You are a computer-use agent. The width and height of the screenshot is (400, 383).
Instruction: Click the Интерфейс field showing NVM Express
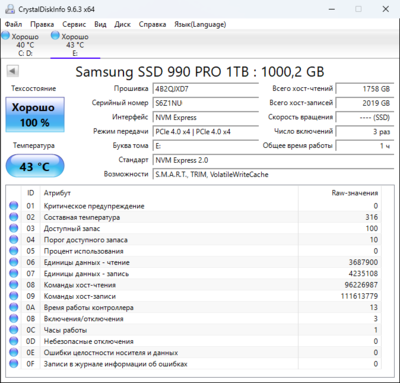[x=206, y=117]
